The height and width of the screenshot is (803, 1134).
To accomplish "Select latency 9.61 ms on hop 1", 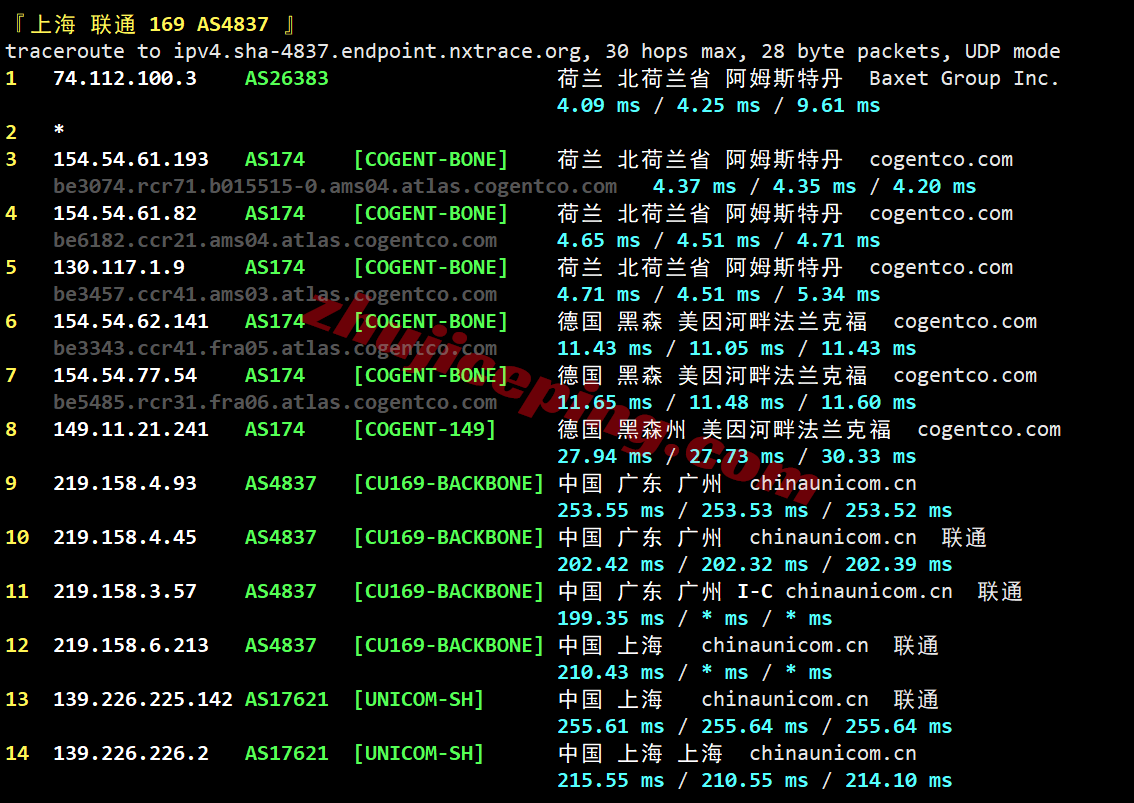I will pos(839,106).
